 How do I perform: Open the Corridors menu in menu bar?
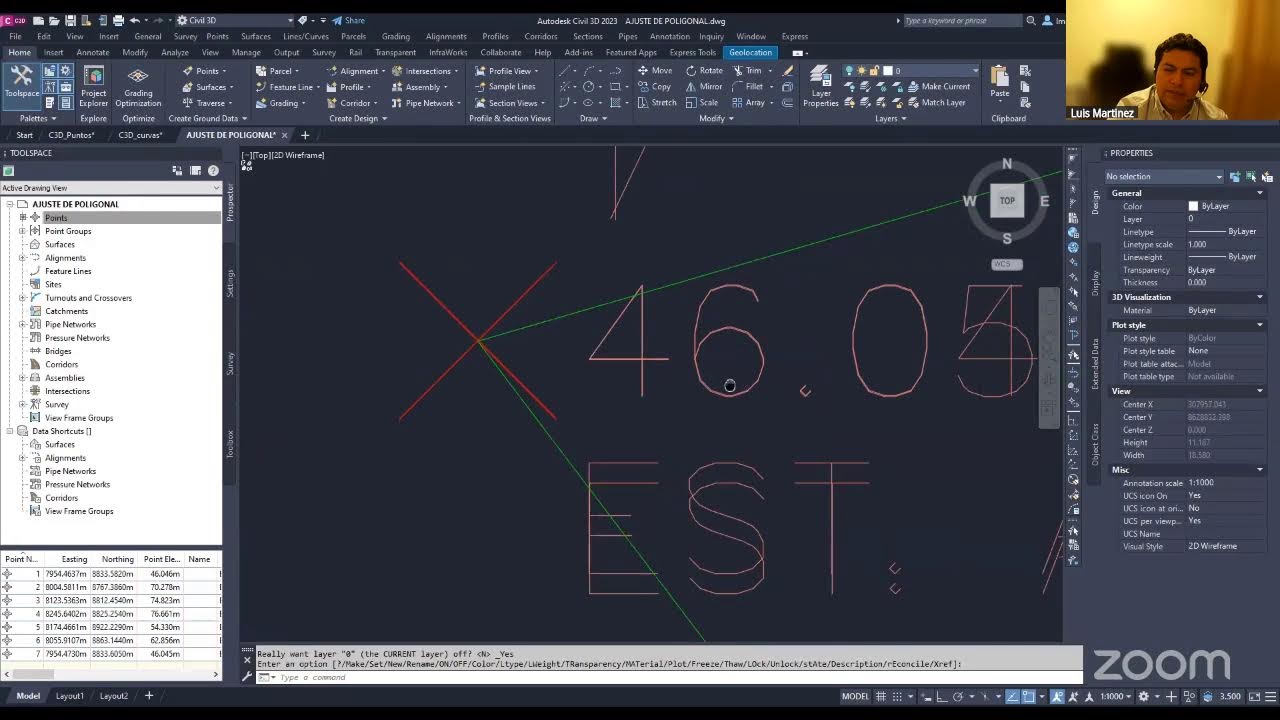pyautogui.click(x=540, y=37)
